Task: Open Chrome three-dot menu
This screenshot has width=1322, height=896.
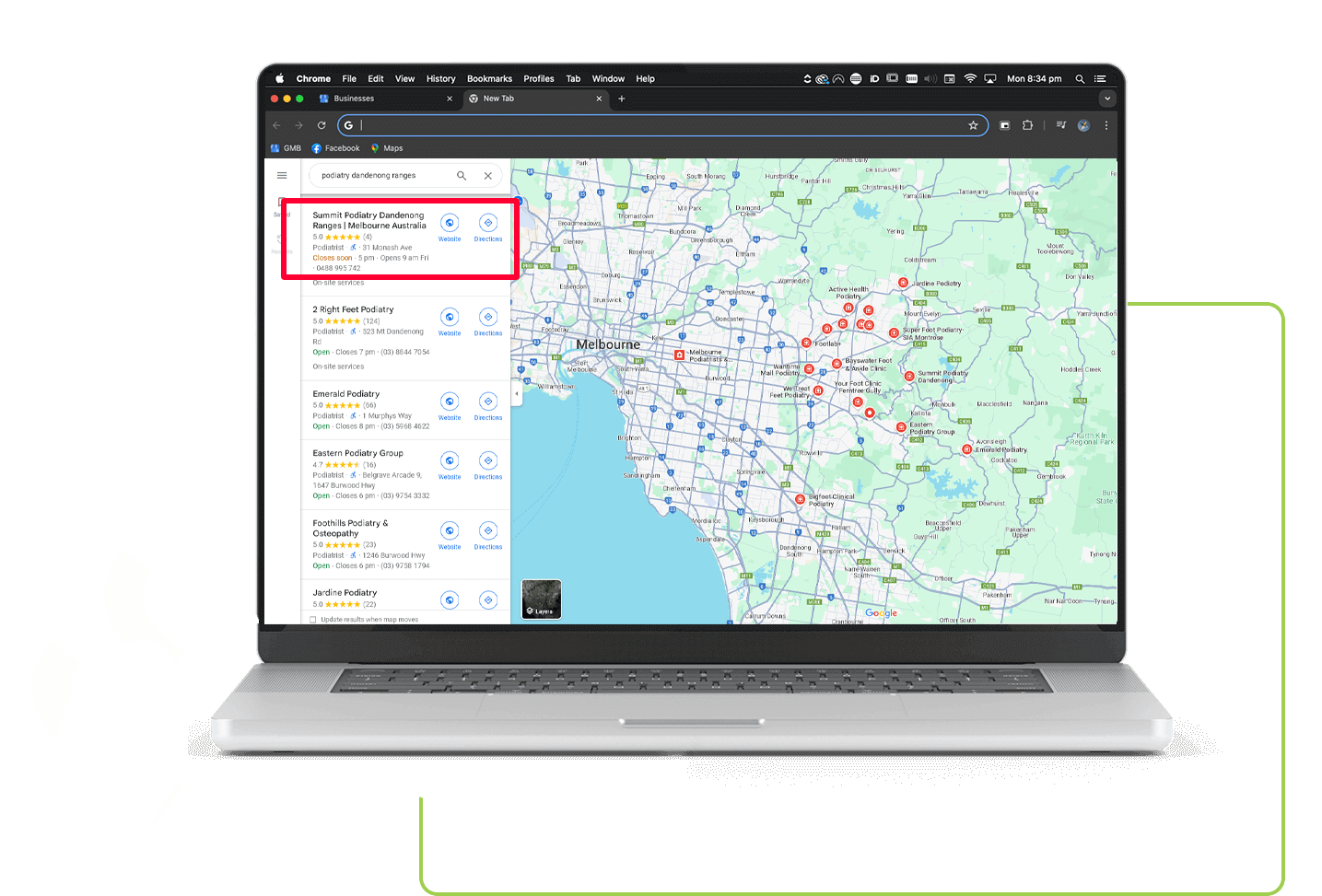Action: (1106, 125)
